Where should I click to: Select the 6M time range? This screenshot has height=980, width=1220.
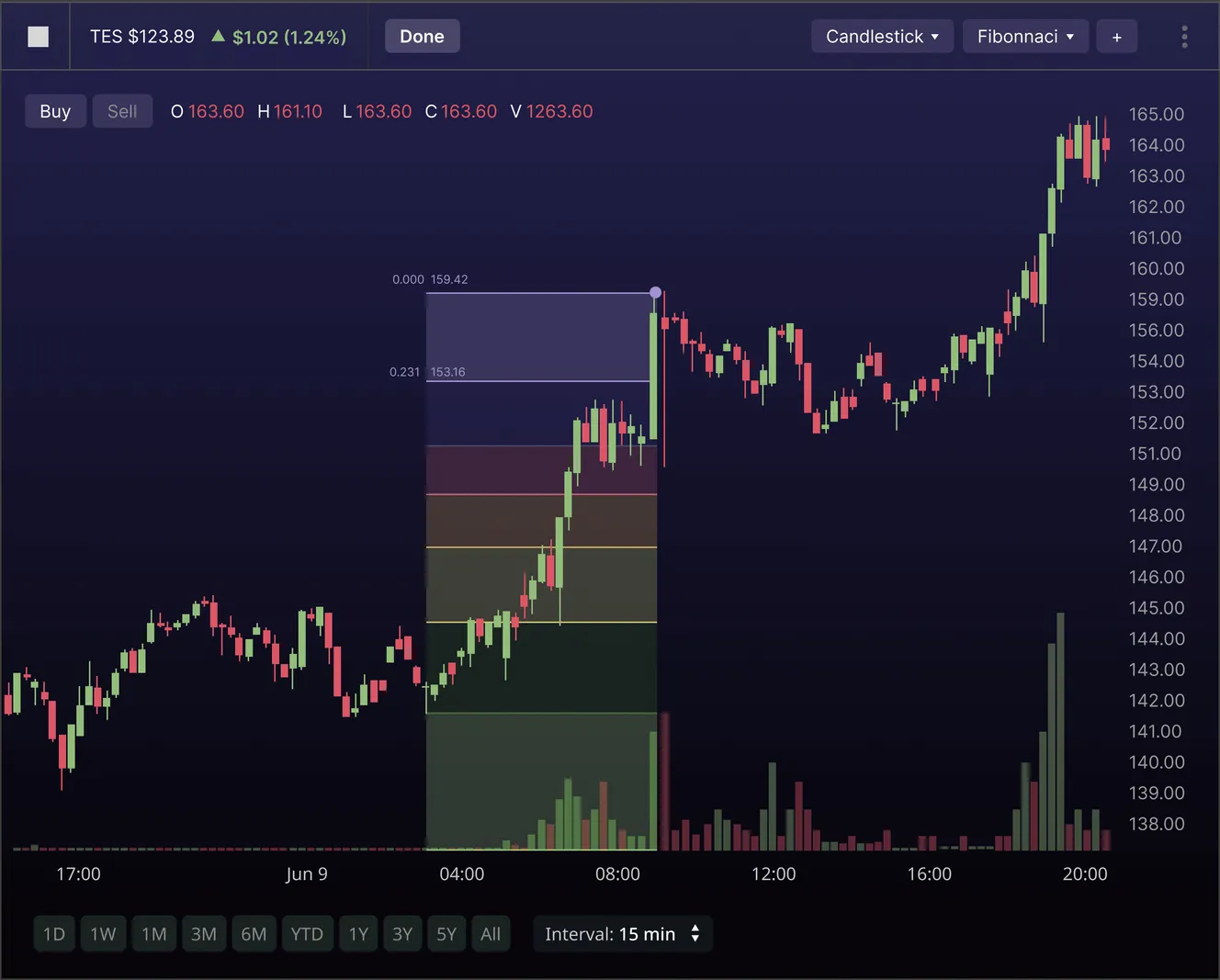(x=254, y=934)
